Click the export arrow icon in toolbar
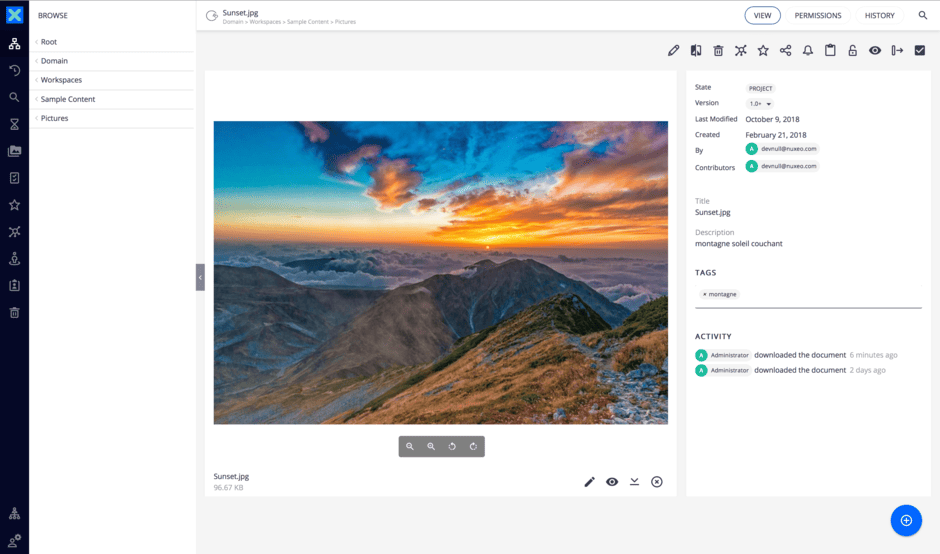This screenshot has height=554, width=940. [897, 50]
